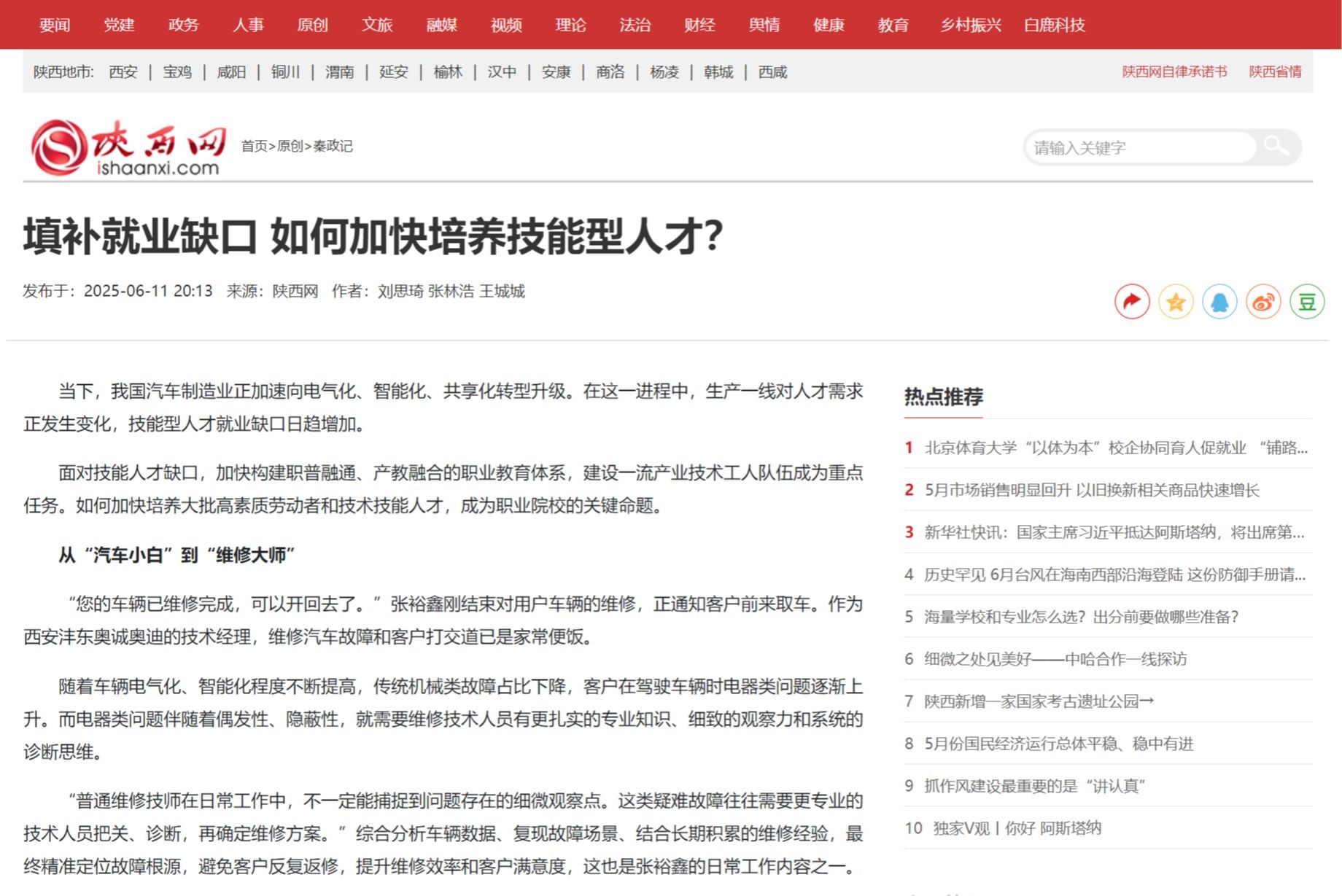
Task: Open the 韩城 city link
Action: tap(718, 71)
